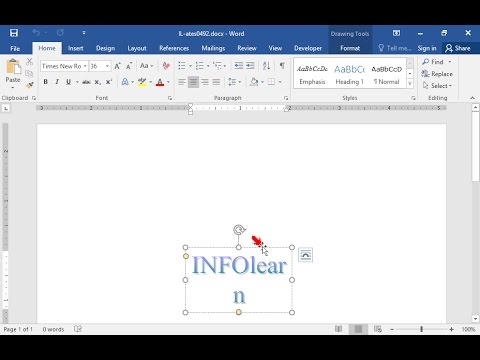Open the File menu
This screenshot has width=480, height=360.
pyautogui.click(x=15, y=48)
